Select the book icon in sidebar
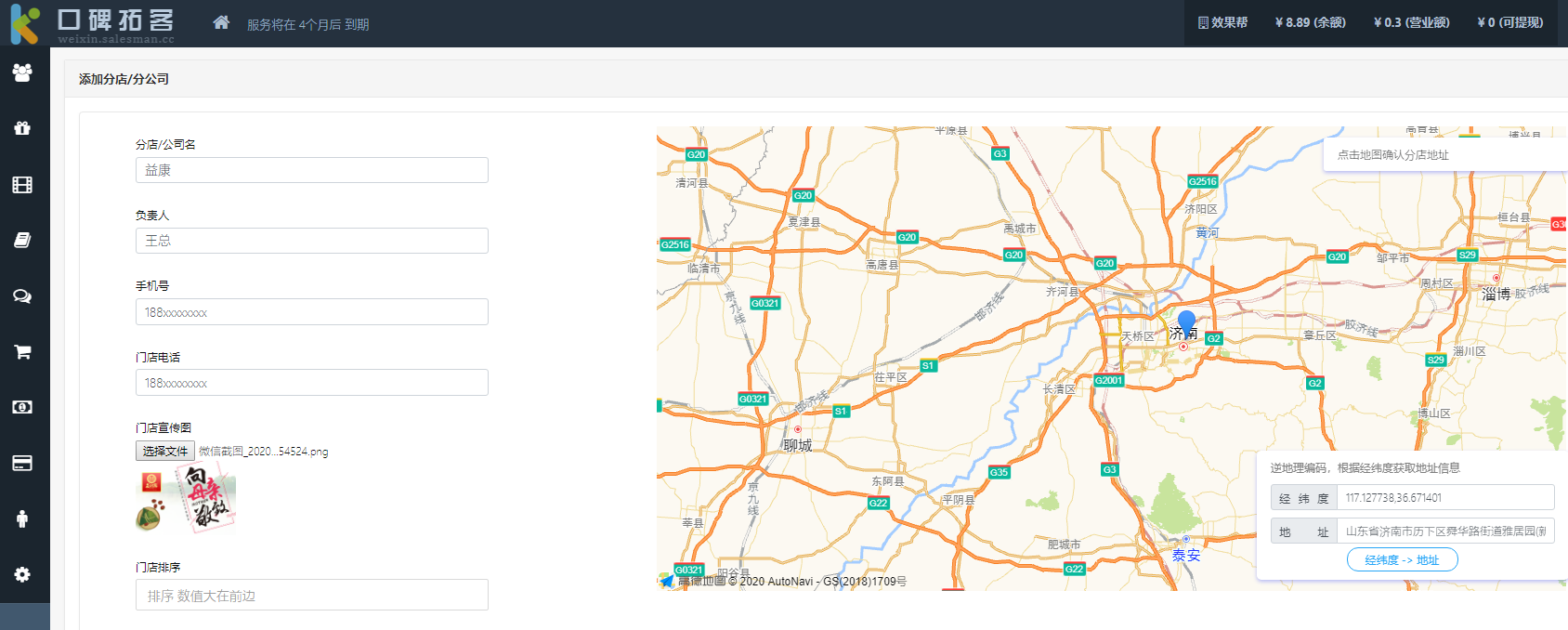The image size is (1568, 630). tap(22, 240)
